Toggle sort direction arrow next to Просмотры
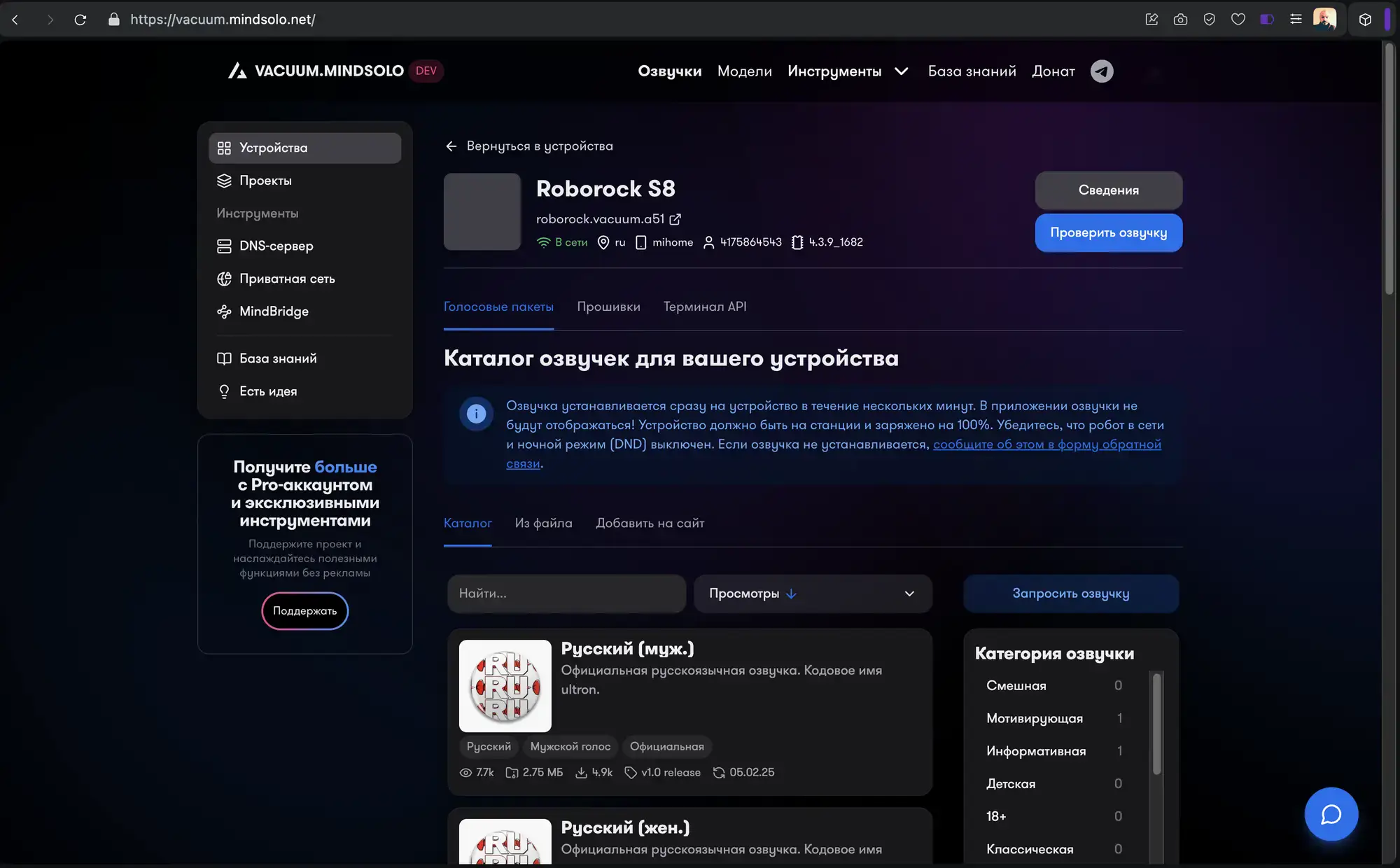Image resolution: width=1400 pixels, height=868 pixels. click(791, 594)
